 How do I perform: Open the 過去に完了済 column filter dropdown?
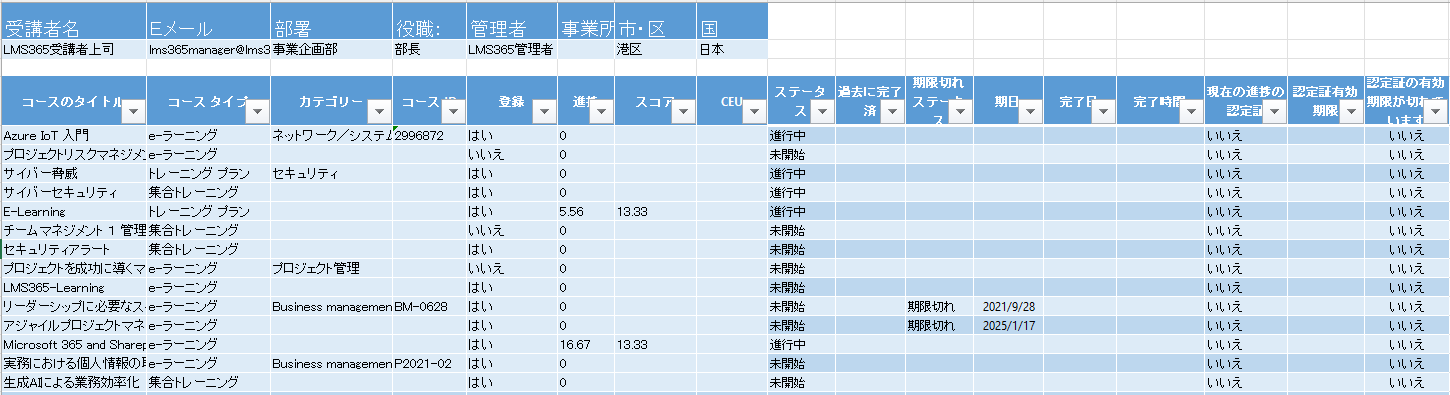892,111
